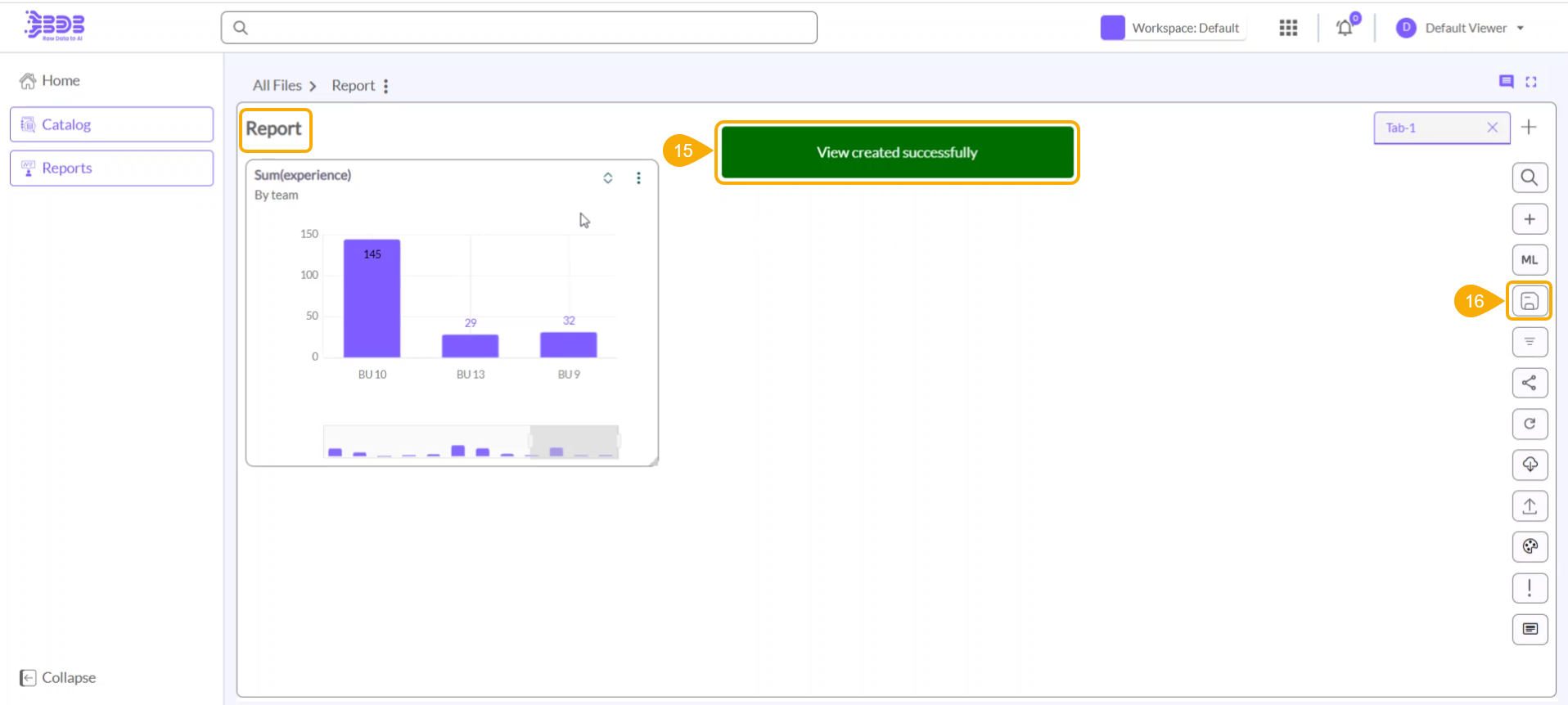Open the color palette theme icon
The width and height of the screenshot is (1568, 705).
coord(1529,546)
